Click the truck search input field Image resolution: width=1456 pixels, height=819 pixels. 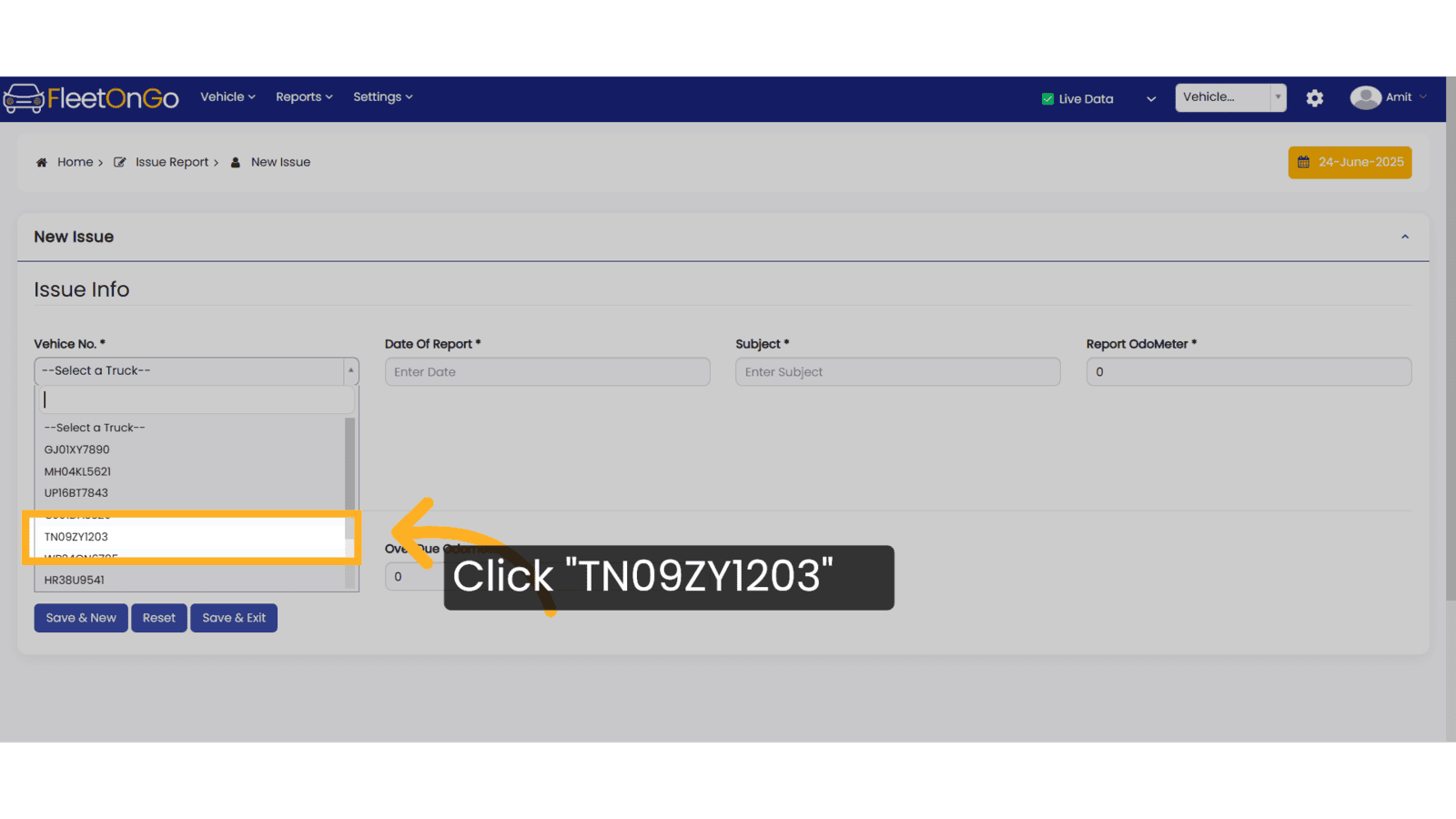click(195, 400)
